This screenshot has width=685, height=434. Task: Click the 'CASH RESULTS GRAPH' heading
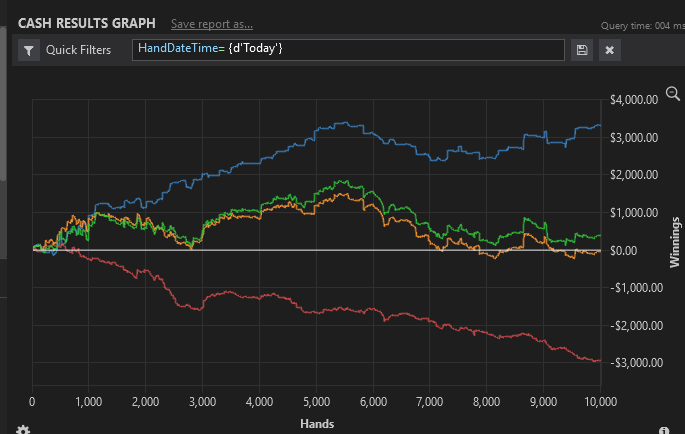click(x=86, y=23)
